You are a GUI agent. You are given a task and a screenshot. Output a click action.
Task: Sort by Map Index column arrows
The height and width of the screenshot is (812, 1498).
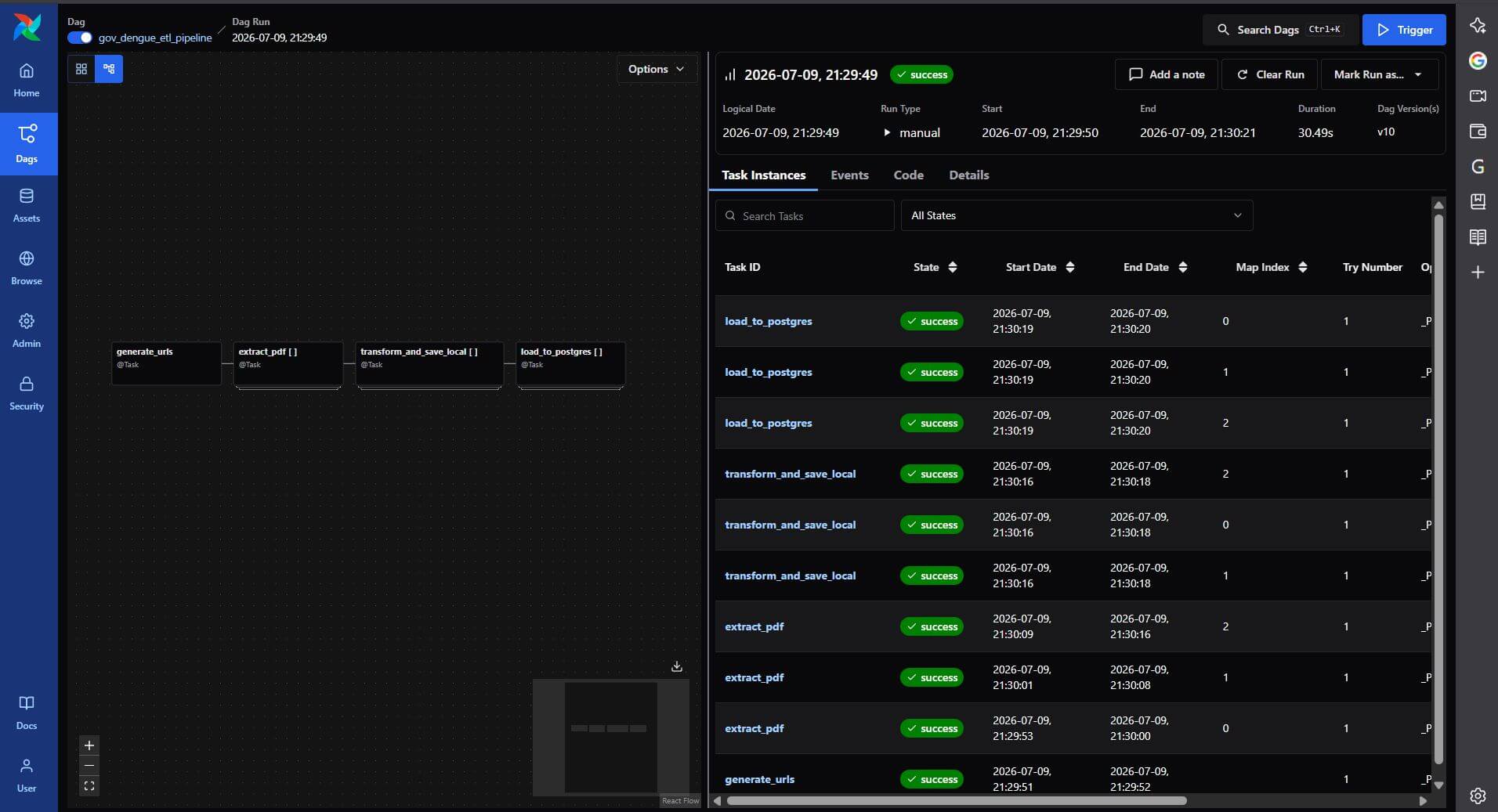(1303, 267)
